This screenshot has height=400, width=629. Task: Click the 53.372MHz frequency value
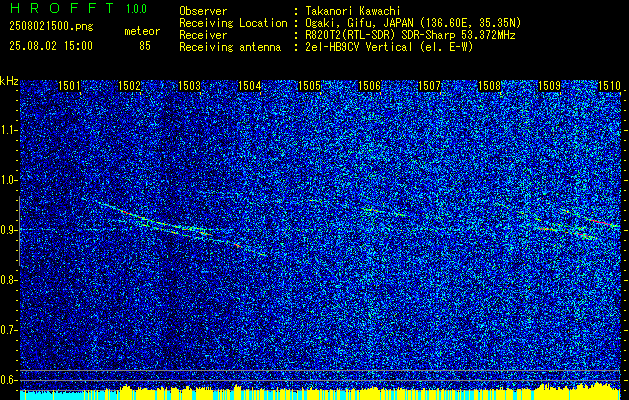(487, 35)
